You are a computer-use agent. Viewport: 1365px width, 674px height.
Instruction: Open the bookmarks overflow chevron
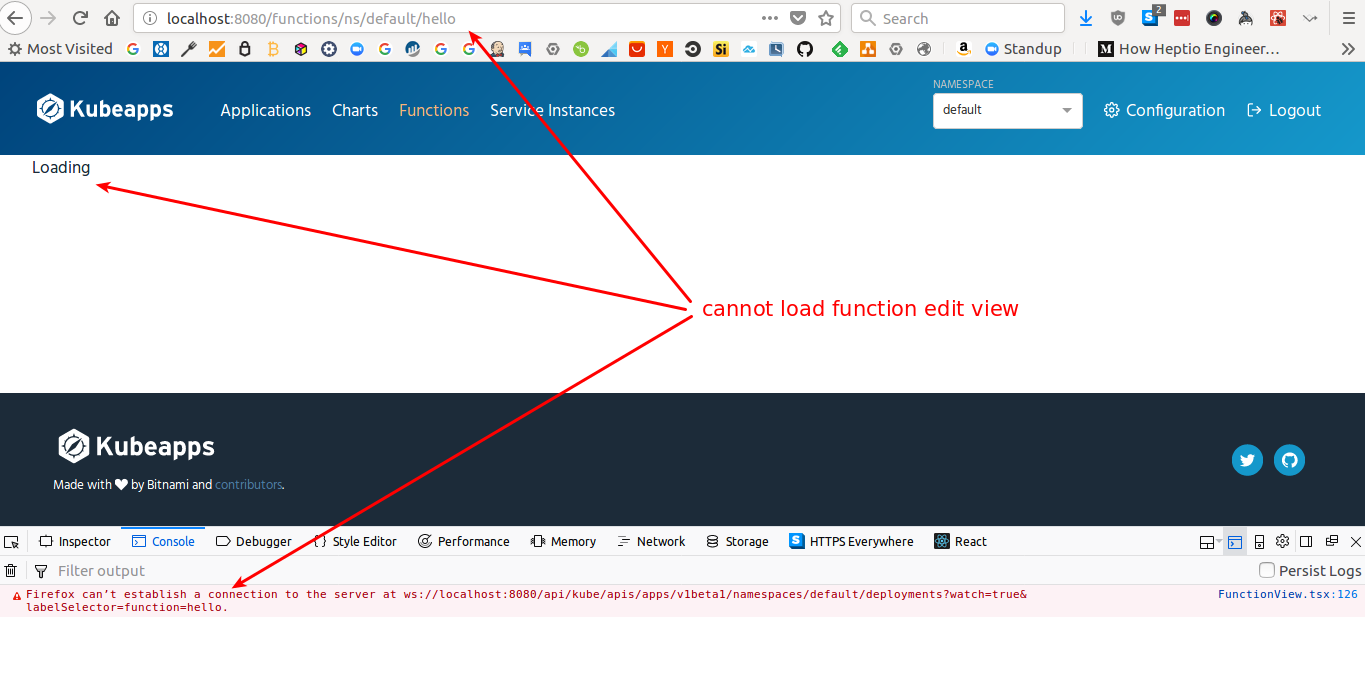pos(1348,48)
